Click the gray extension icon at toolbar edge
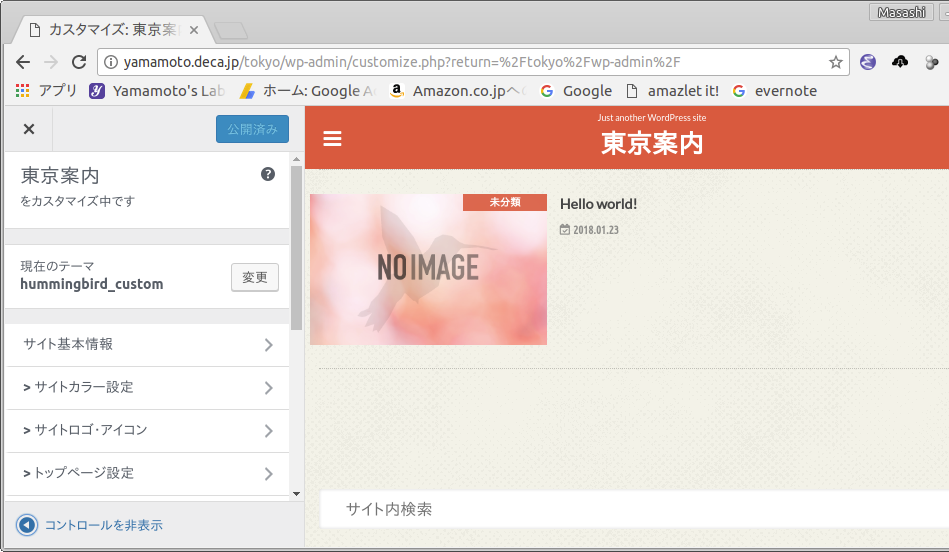Screen dimensions: 949x552 (x=932, y=62)
